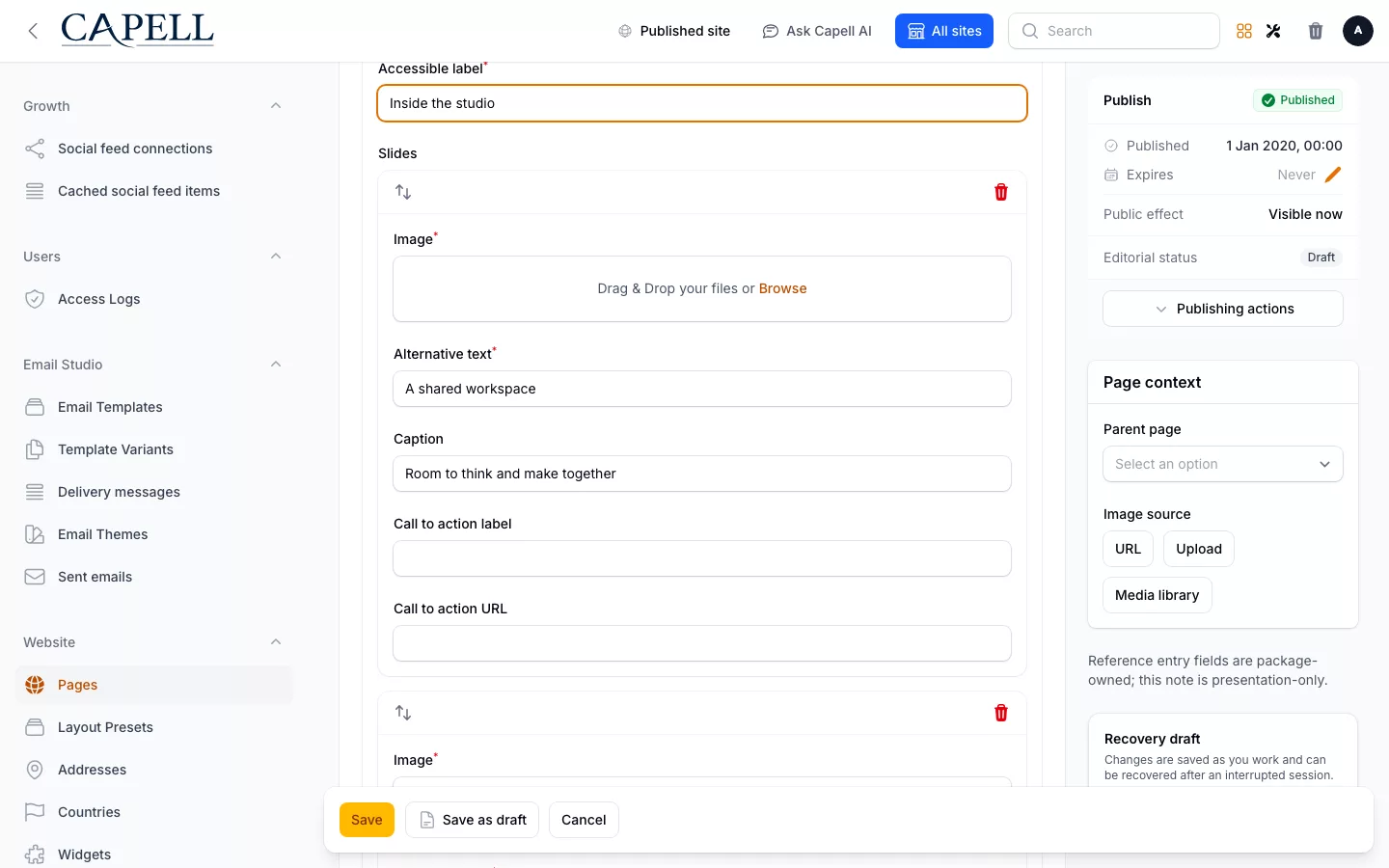Viewport: 1389px width, 868px height.
Task: Click reorder arrows on second slide
Action: [403, 713]
